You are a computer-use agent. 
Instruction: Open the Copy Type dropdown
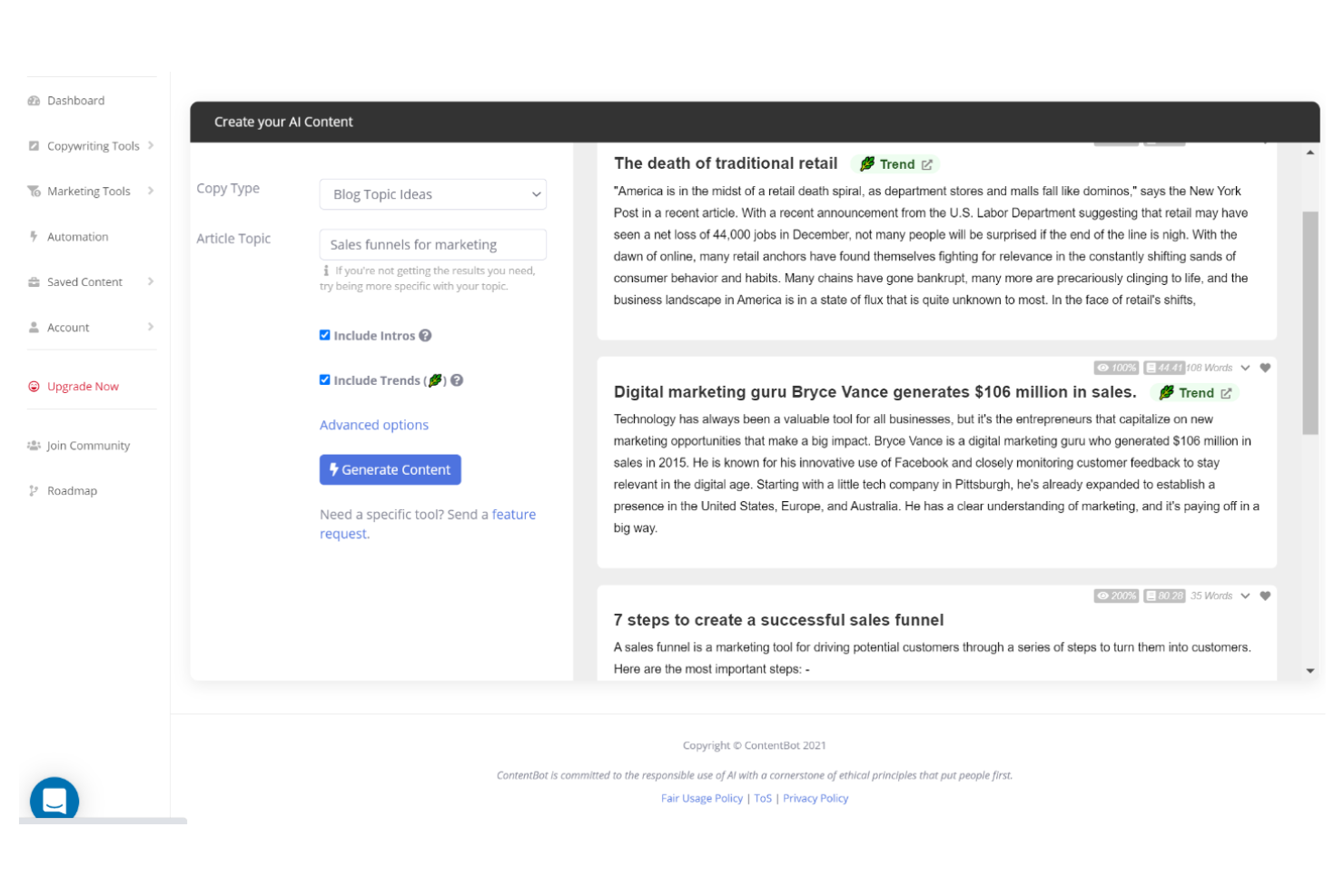coord(432,193)
